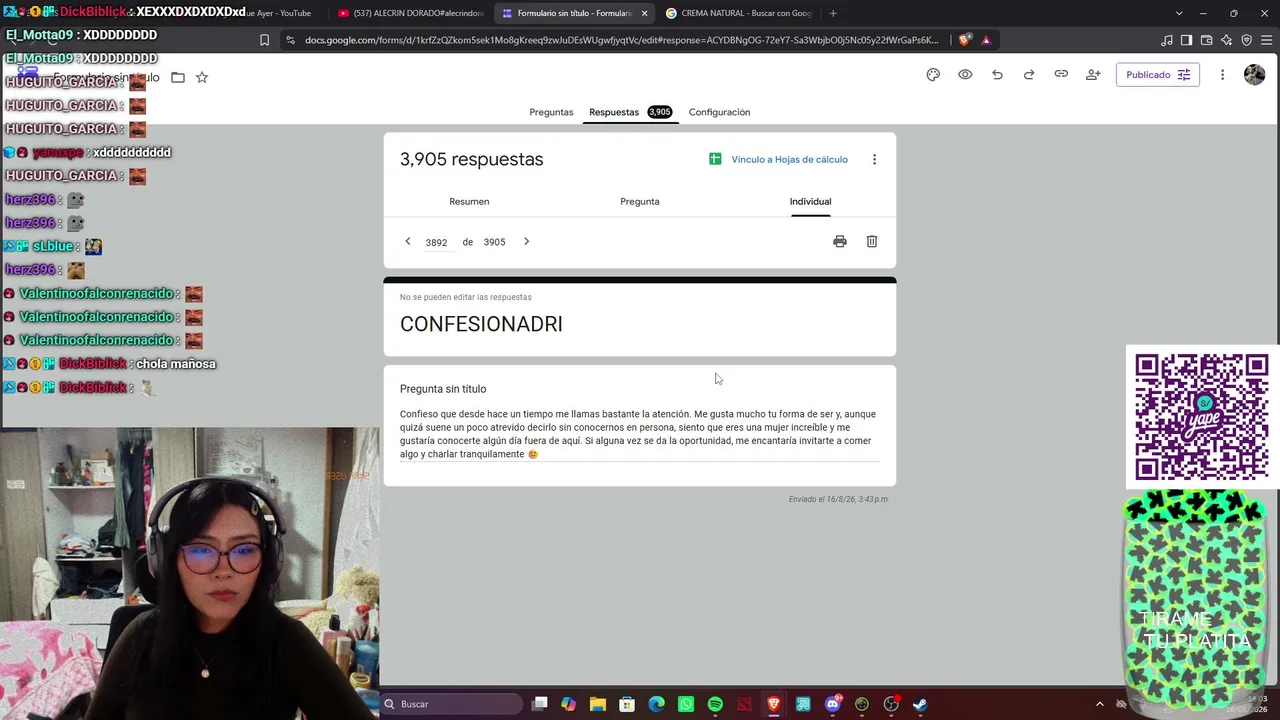This screenshot has width=1280, height=720.
Task: Go to the next response
Action: pos(526,241)
